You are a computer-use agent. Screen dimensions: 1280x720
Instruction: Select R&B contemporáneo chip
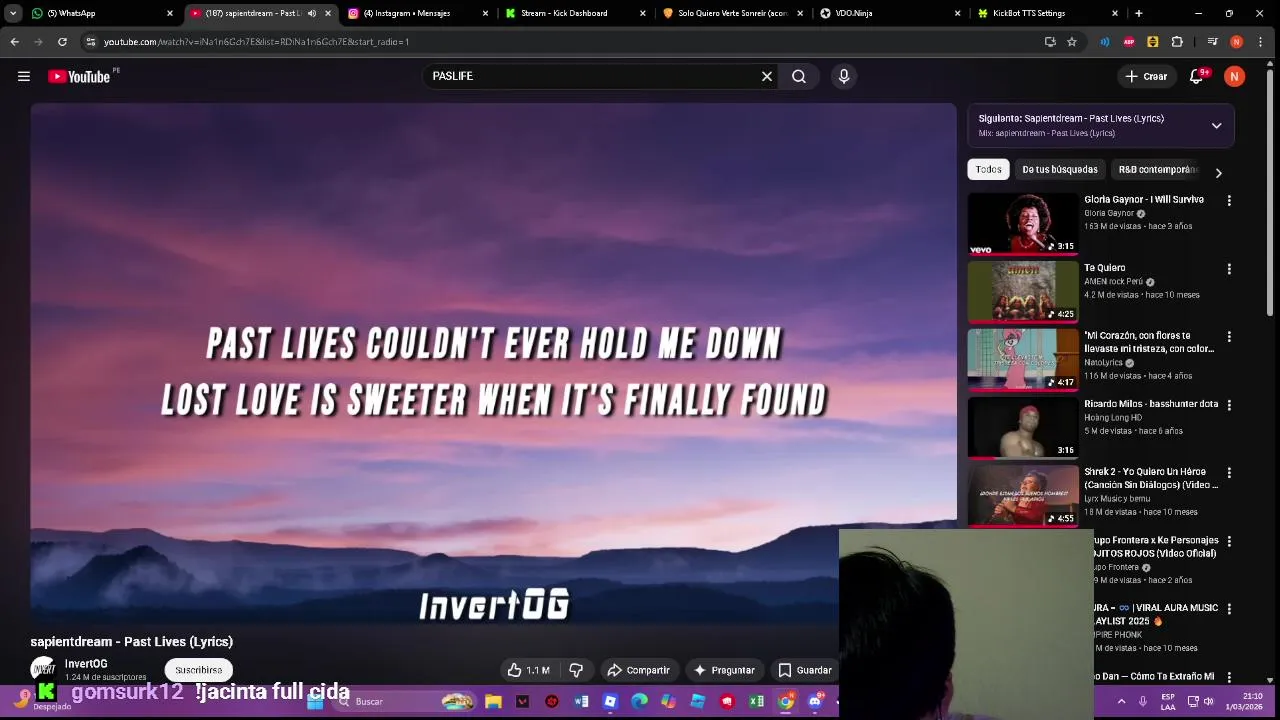tap(1158, 169)
